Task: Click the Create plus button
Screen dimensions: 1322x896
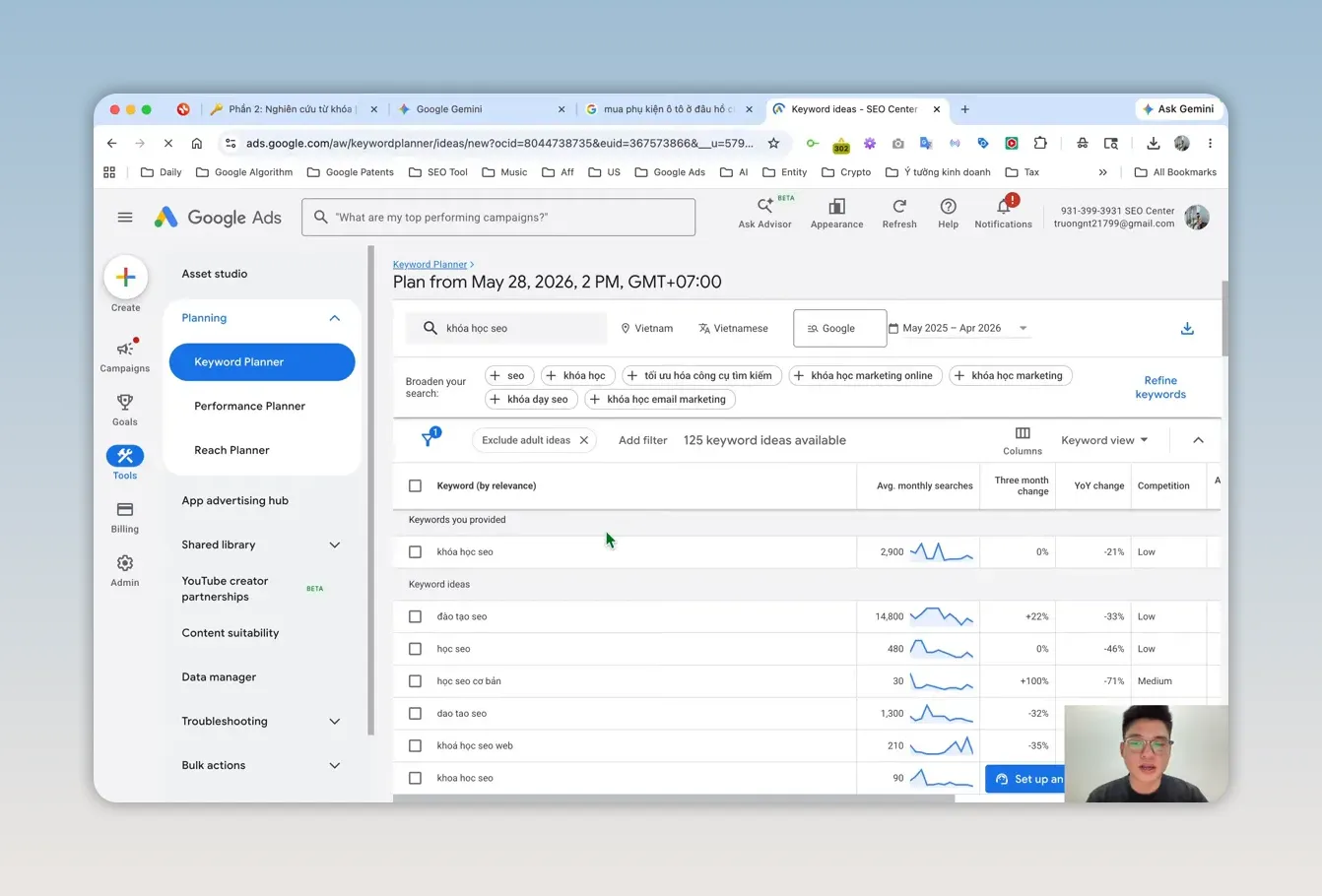Action: pos(126,278)
